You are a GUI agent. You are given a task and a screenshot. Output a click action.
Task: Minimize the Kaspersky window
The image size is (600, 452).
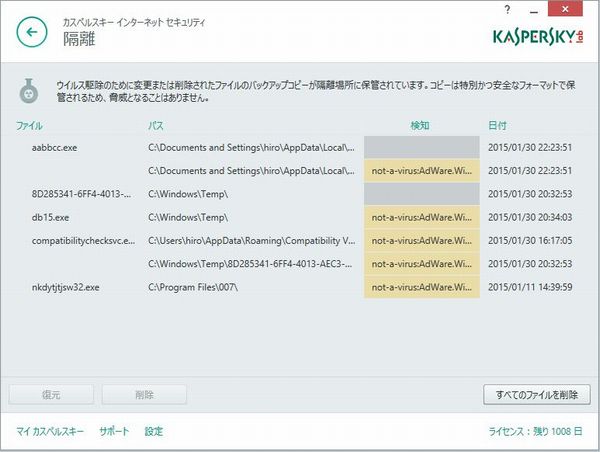(x=534, y=12)
